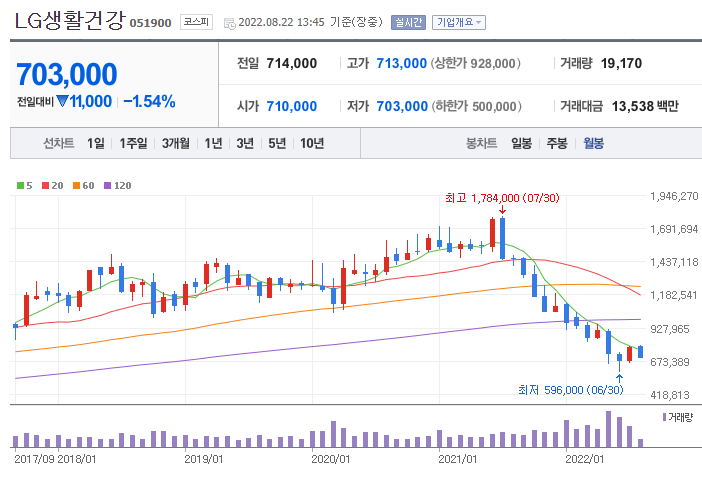Click the 2022.08.22 13:45 timestamp
This screenshot has height=481, width=702.
point(281,22)
